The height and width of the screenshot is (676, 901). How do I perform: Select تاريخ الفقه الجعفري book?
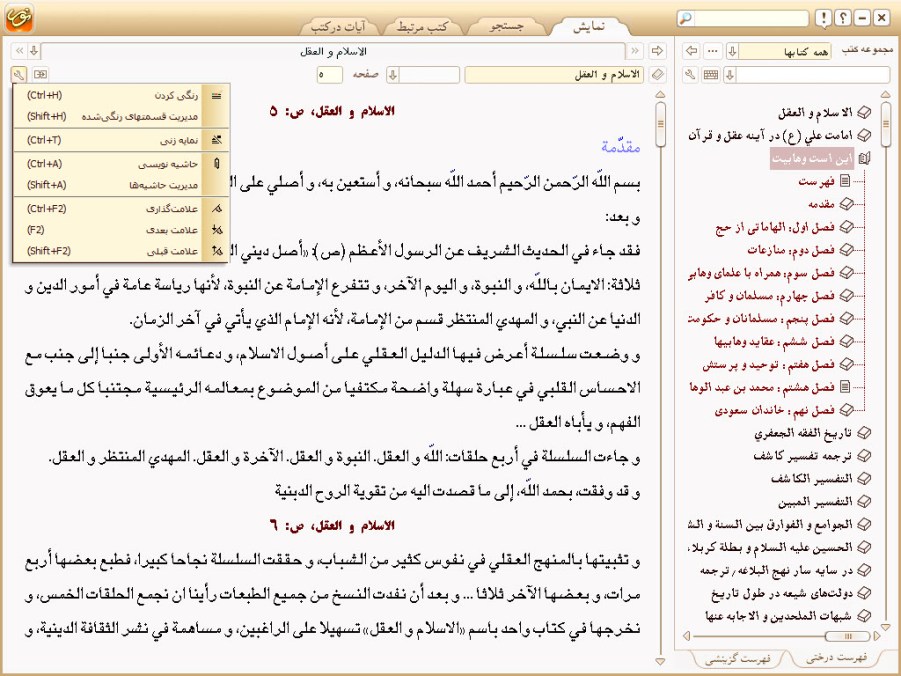pos(803,433)
